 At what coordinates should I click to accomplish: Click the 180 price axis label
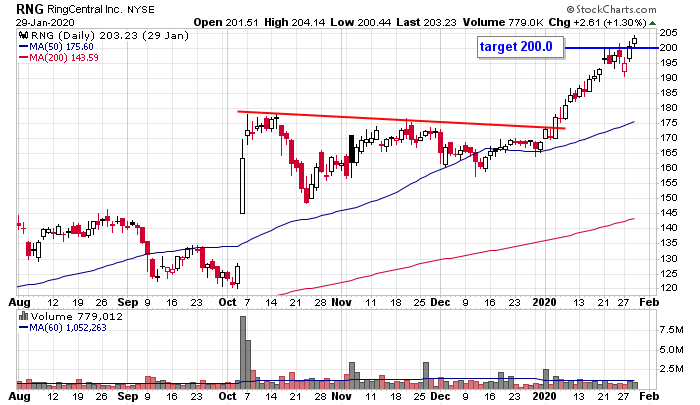point(668,108)
